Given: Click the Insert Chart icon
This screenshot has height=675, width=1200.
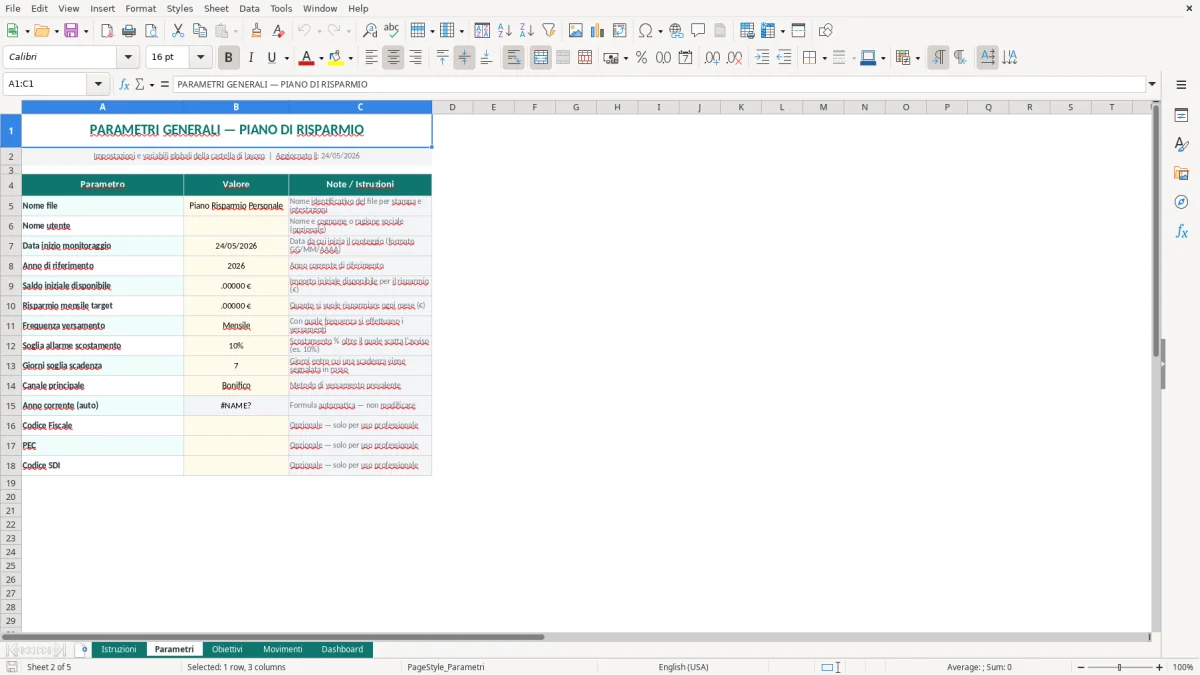Looking at the screenshot, I should (x=598, y=31).
